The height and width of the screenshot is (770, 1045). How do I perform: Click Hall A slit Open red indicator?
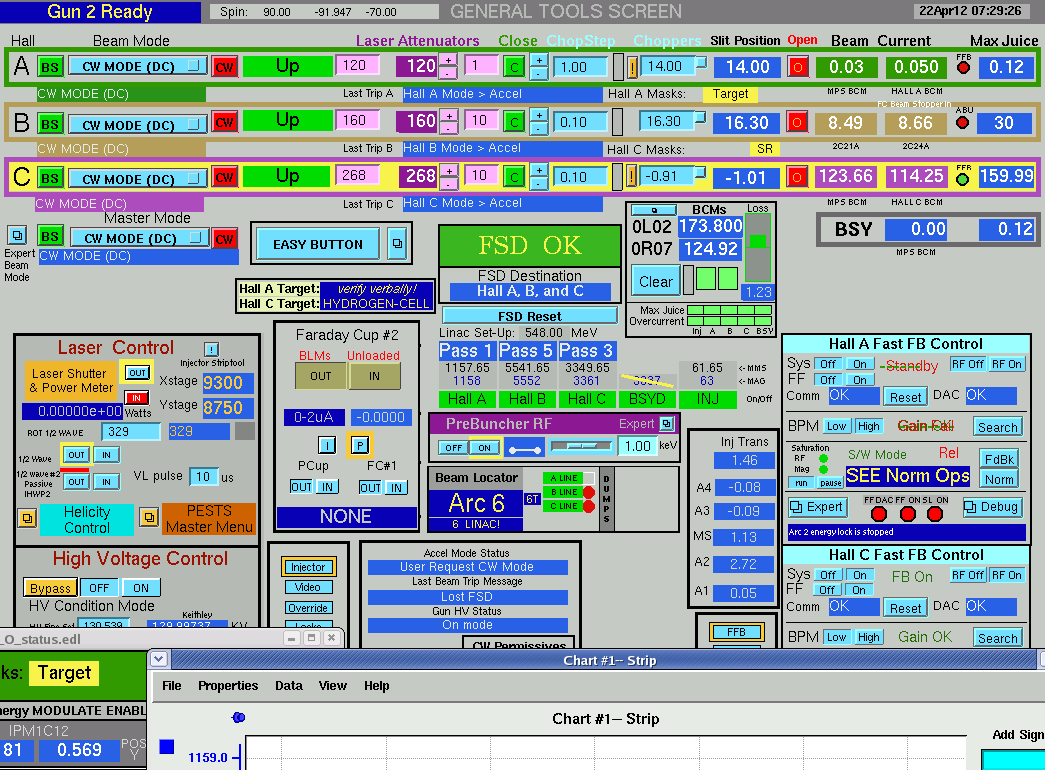(x=797, y=66)
